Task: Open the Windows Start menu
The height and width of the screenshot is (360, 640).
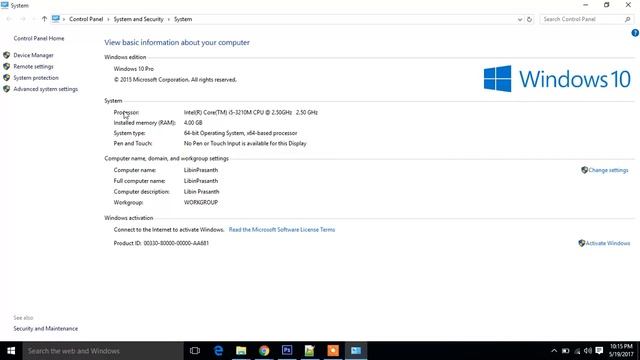Action: pos(11,351)
